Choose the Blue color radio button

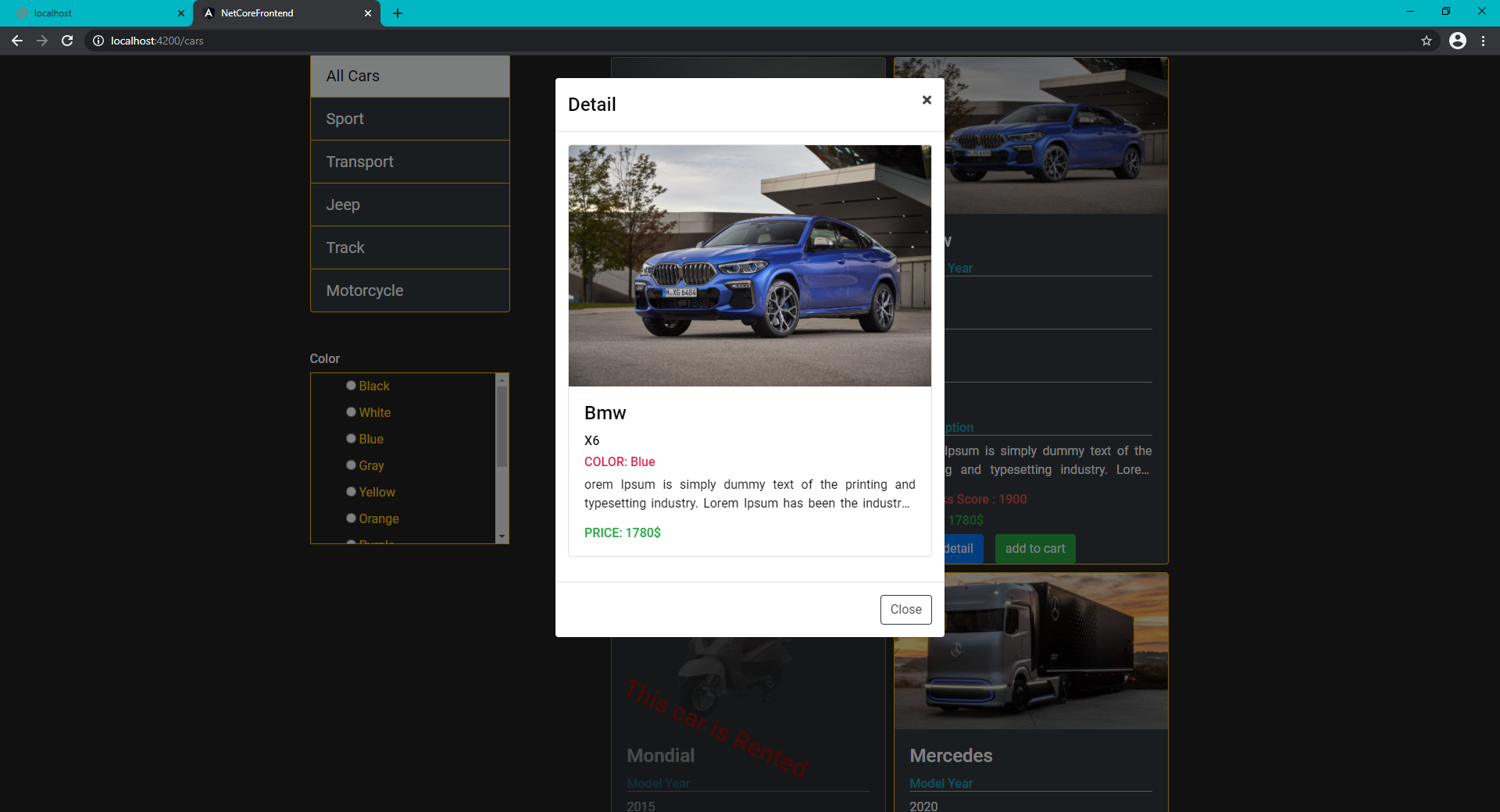click(x=351, y=439)
